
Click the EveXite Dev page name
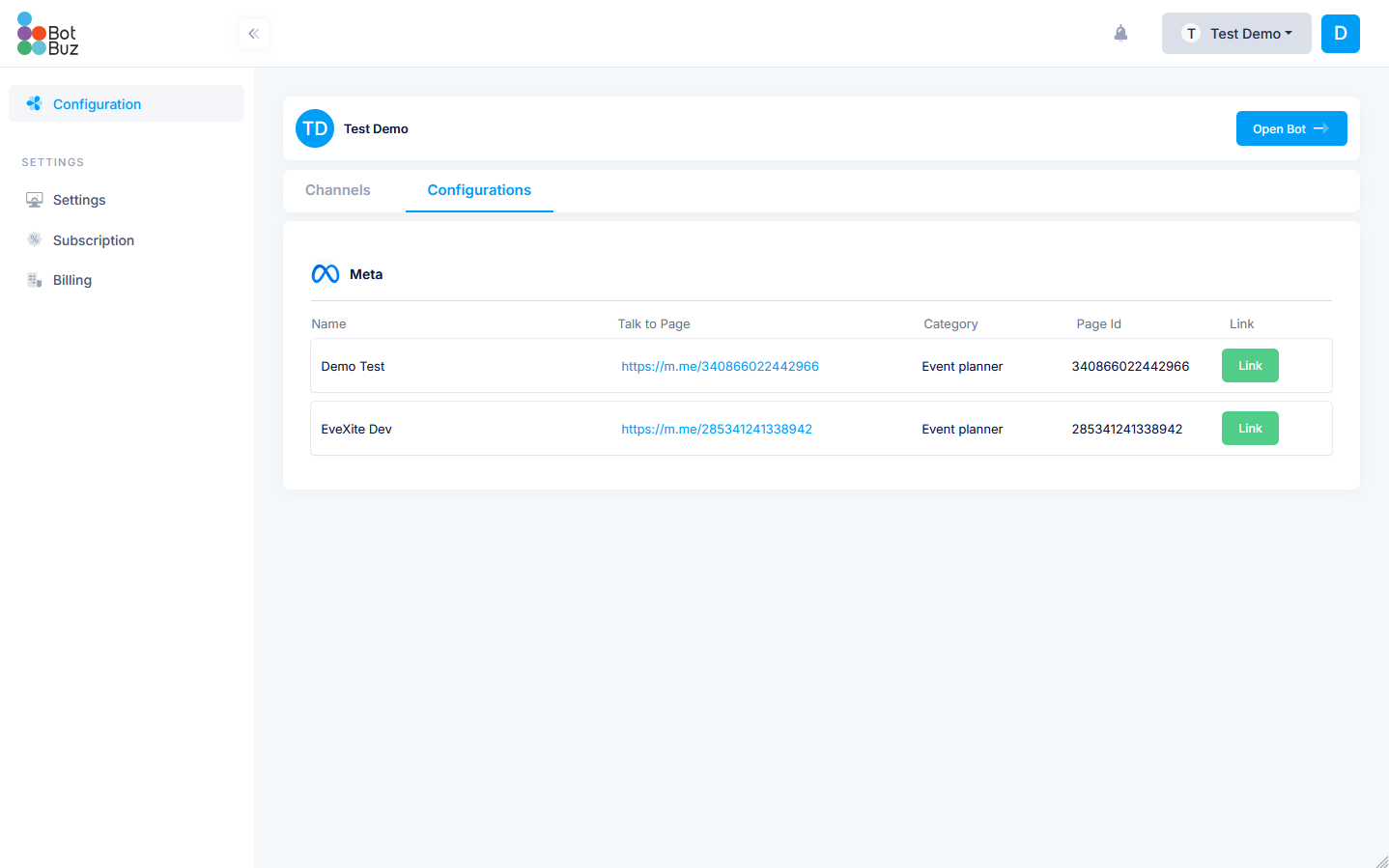pyautogui.click(x=356, y=429)
